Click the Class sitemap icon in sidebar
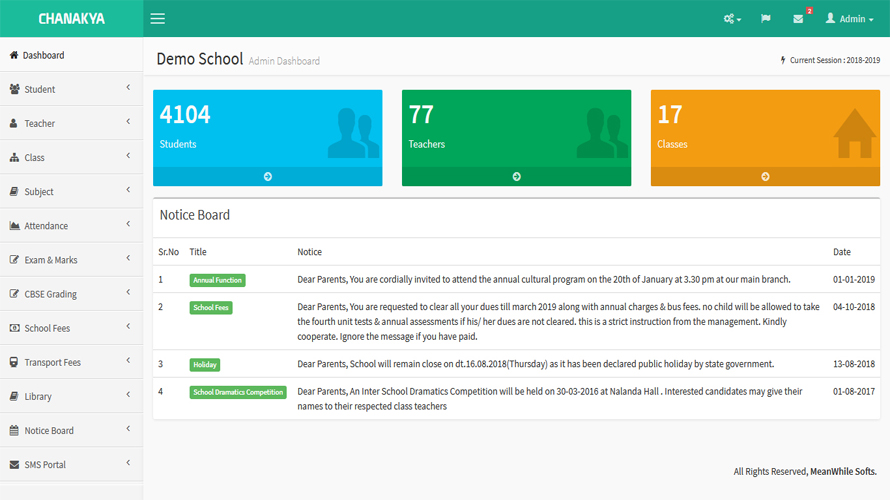The width and height of the screenshot is (890, 500). (14, 157)
